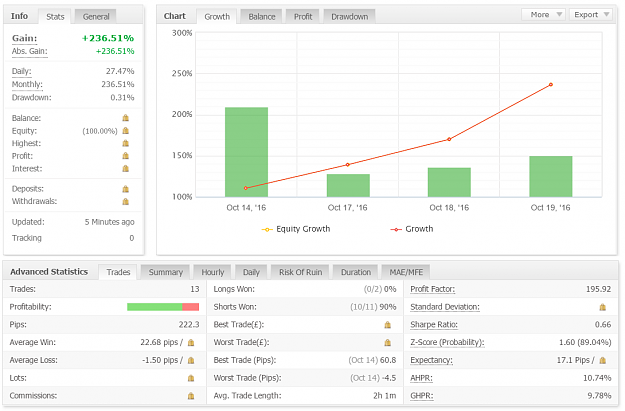Click the (10/11) 90% Shorts Won value
The width and height of the screenshot is (625, 411).
[x=373, y=307]
